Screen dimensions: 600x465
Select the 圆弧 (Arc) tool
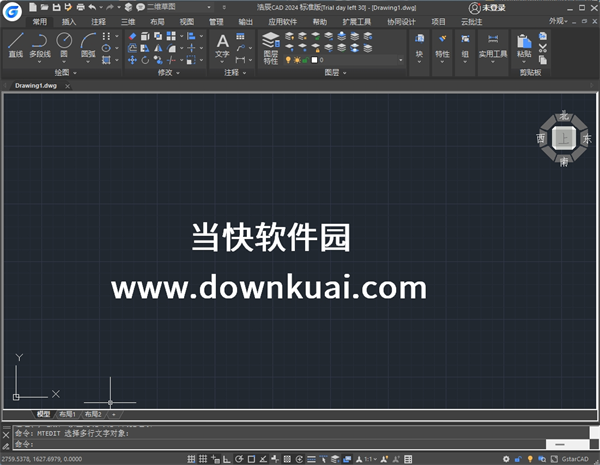click(88, 44)
